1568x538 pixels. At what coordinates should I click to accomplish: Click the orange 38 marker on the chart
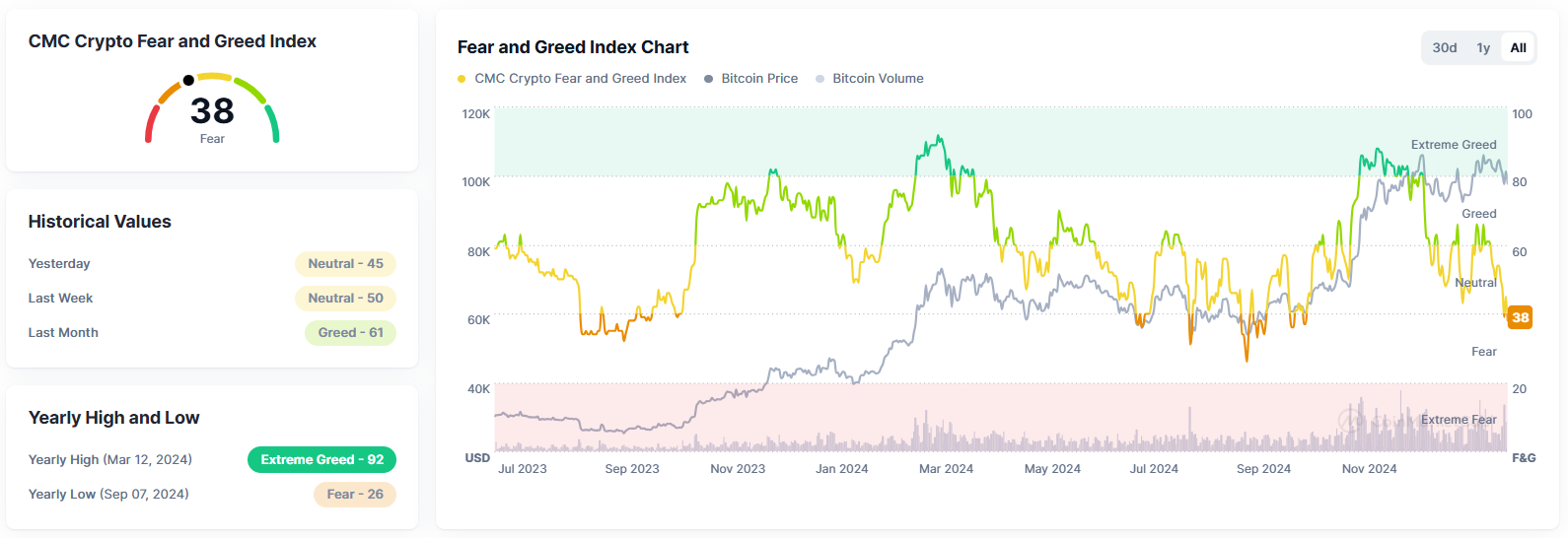1520,317
